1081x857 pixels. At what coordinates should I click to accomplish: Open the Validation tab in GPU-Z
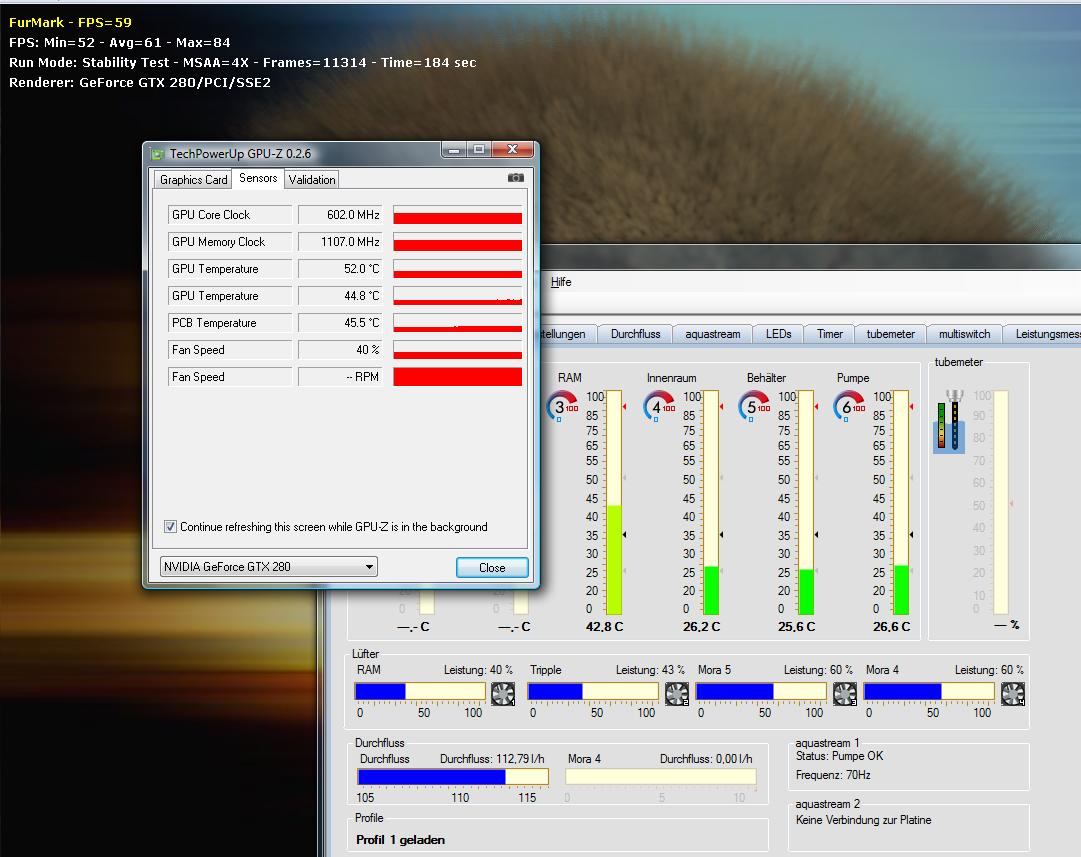(x=312, y=179)
